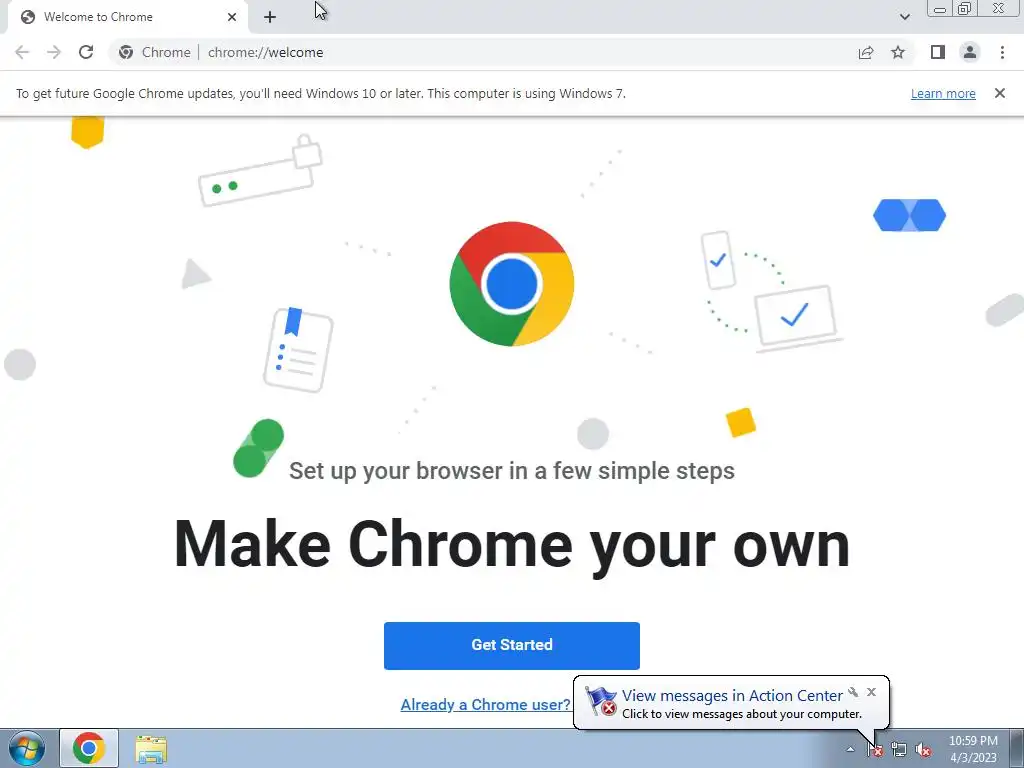Open a new tab with plus button
The width and height of the screenshot is (1024, 768).
coord(270,17)
